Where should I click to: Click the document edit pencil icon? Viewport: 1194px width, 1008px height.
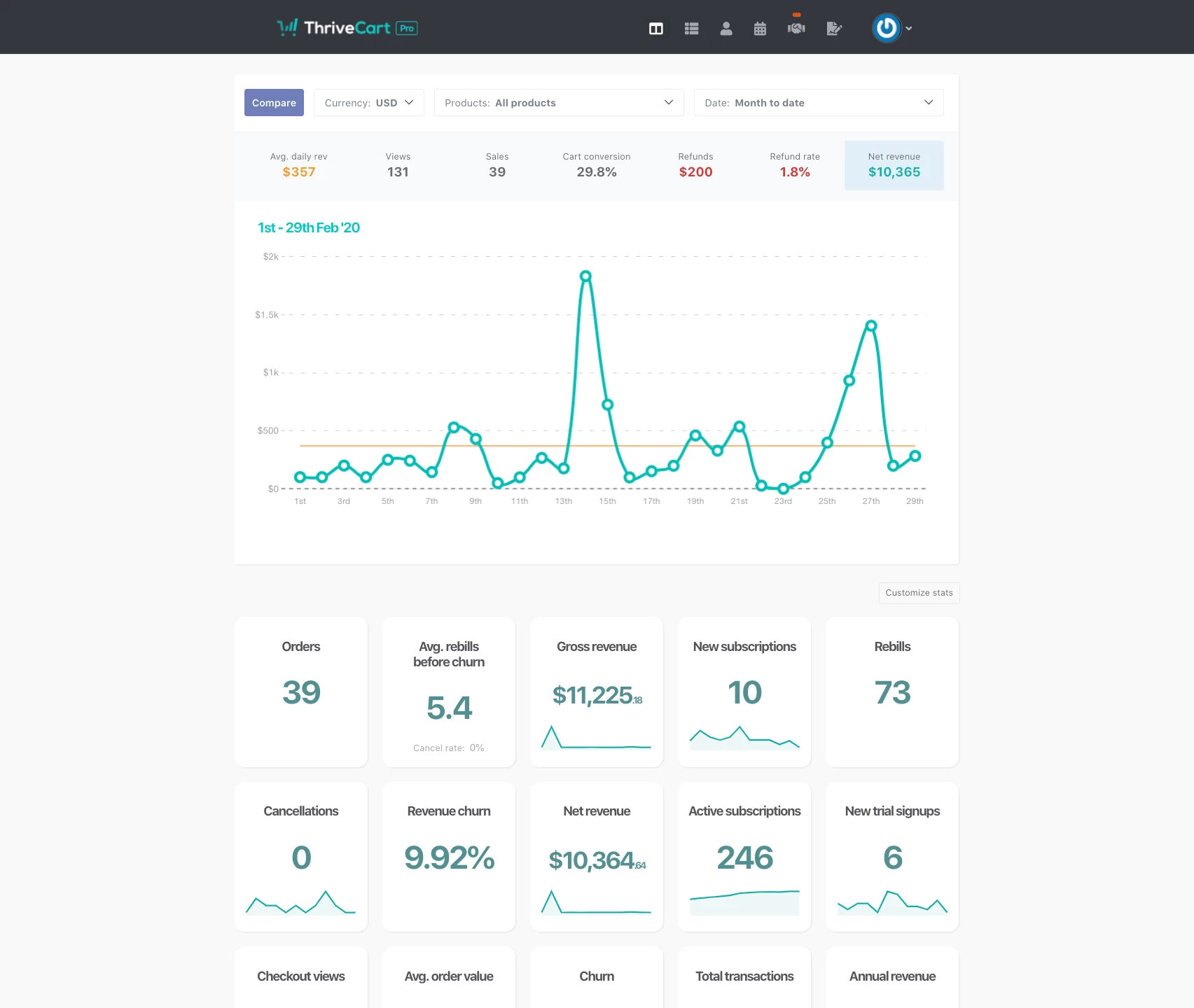[833, 29]
